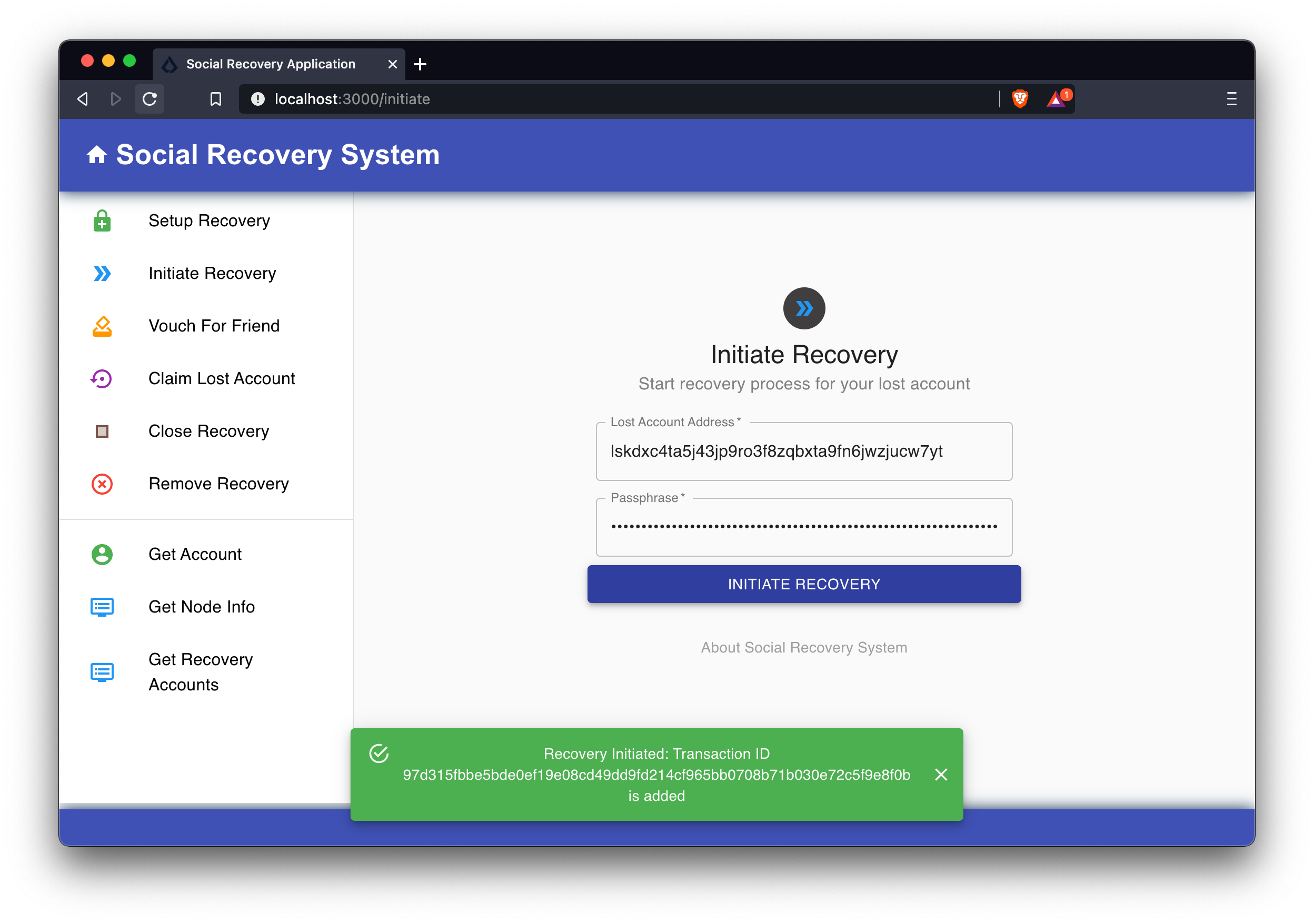Screen dimensions: 1314x924
Task: Click the green Setup Recovery lock icon
Action: point(102,221)
